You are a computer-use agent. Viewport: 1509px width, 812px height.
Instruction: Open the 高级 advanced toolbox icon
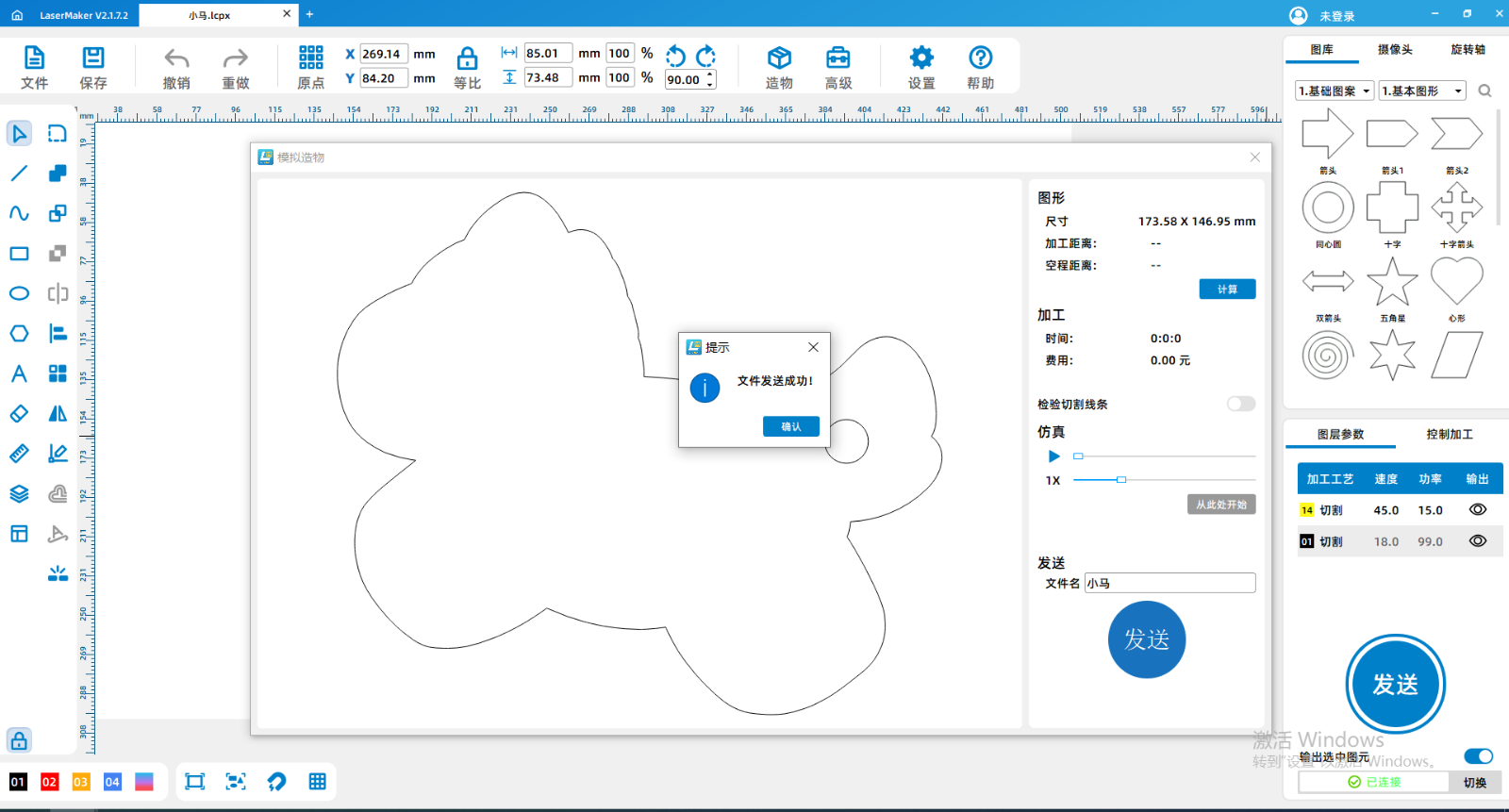pos(837,58)
